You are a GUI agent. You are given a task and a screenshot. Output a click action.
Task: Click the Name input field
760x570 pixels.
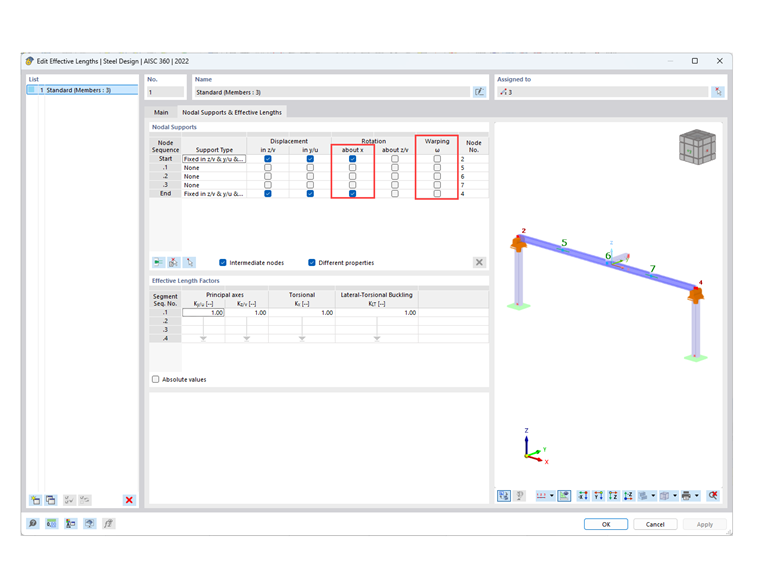pos(332,92)
